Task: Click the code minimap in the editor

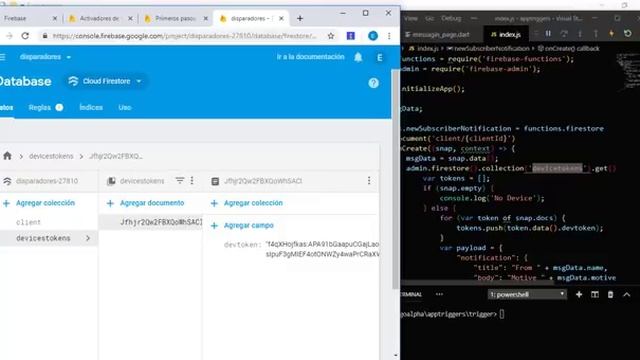Action: click(628, 71)
